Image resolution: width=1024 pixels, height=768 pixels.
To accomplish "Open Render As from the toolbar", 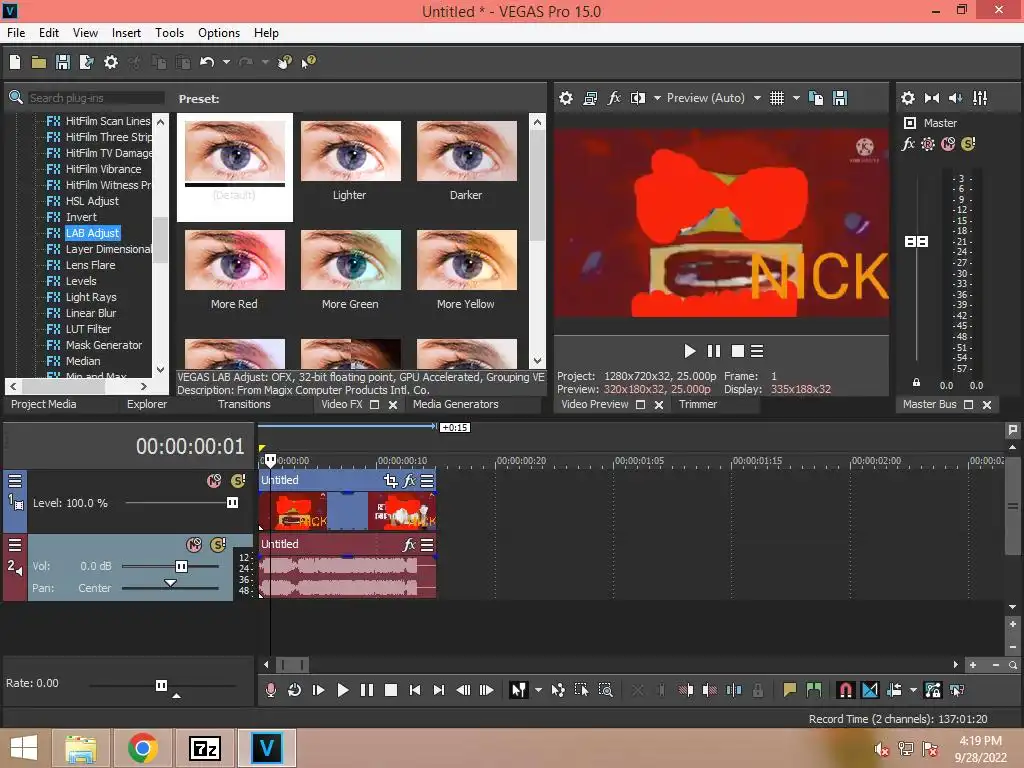I will click(86, 62).
